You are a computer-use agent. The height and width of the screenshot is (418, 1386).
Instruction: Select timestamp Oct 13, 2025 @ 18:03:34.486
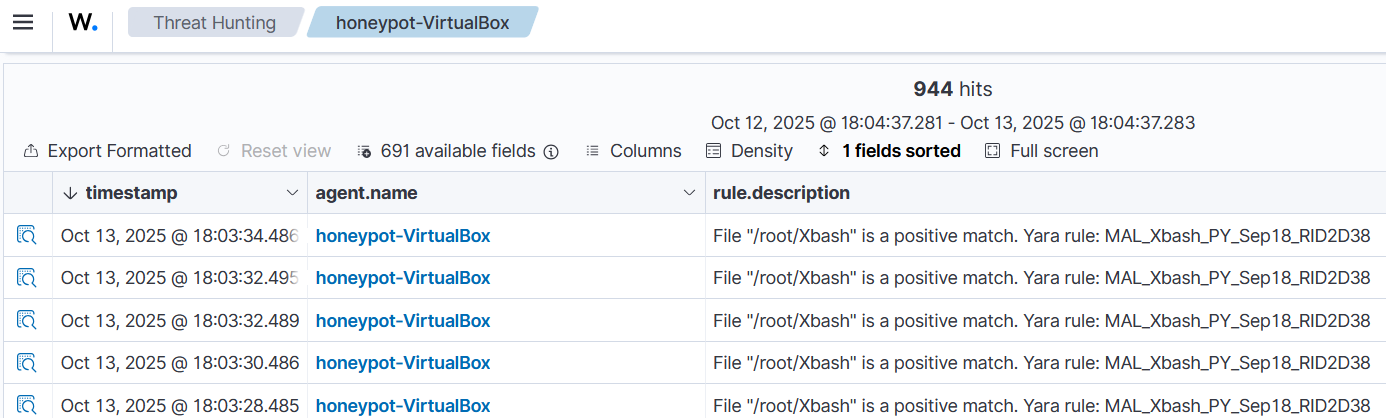[x=180, y=236]
